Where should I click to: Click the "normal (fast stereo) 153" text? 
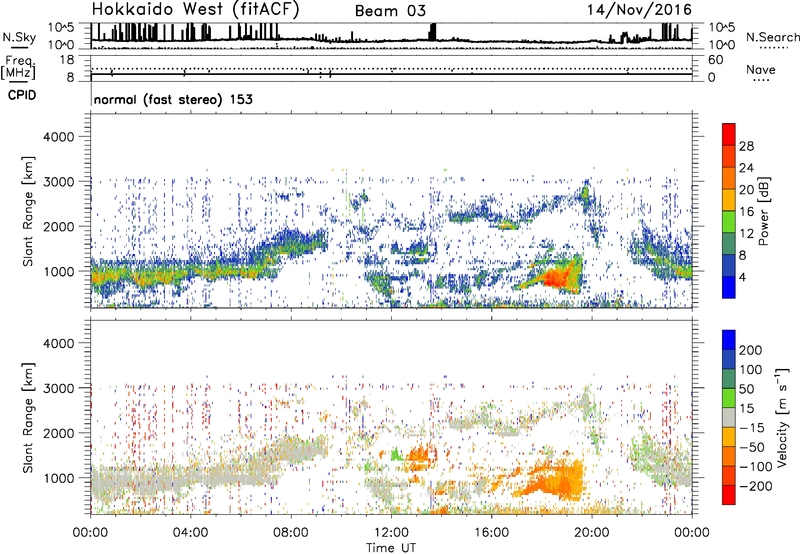pos(173,99)
